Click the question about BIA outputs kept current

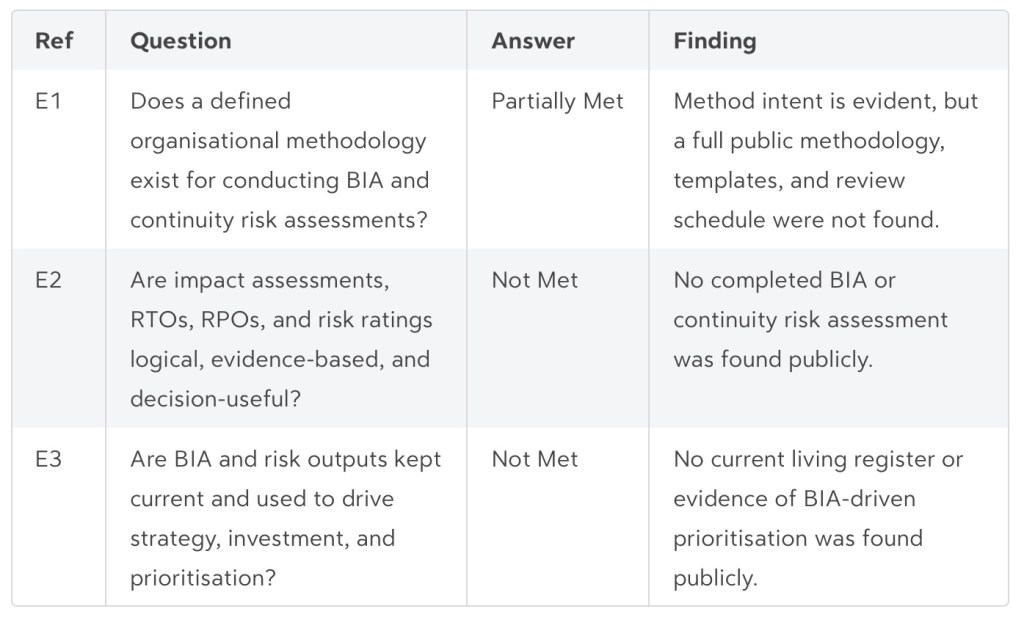coord(285,518)
